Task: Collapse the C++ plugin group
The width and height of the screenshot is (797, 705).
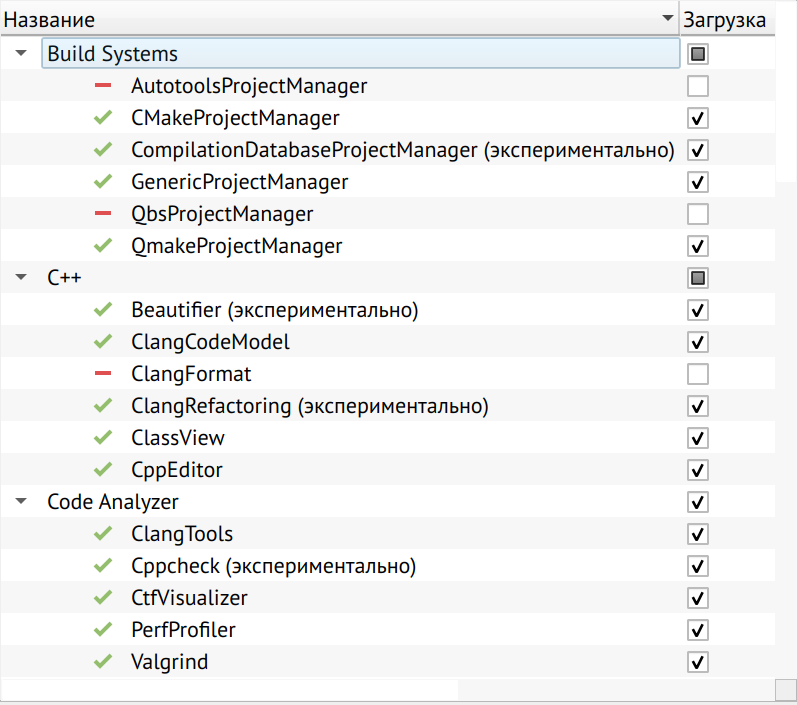Action: coord(21,277)
